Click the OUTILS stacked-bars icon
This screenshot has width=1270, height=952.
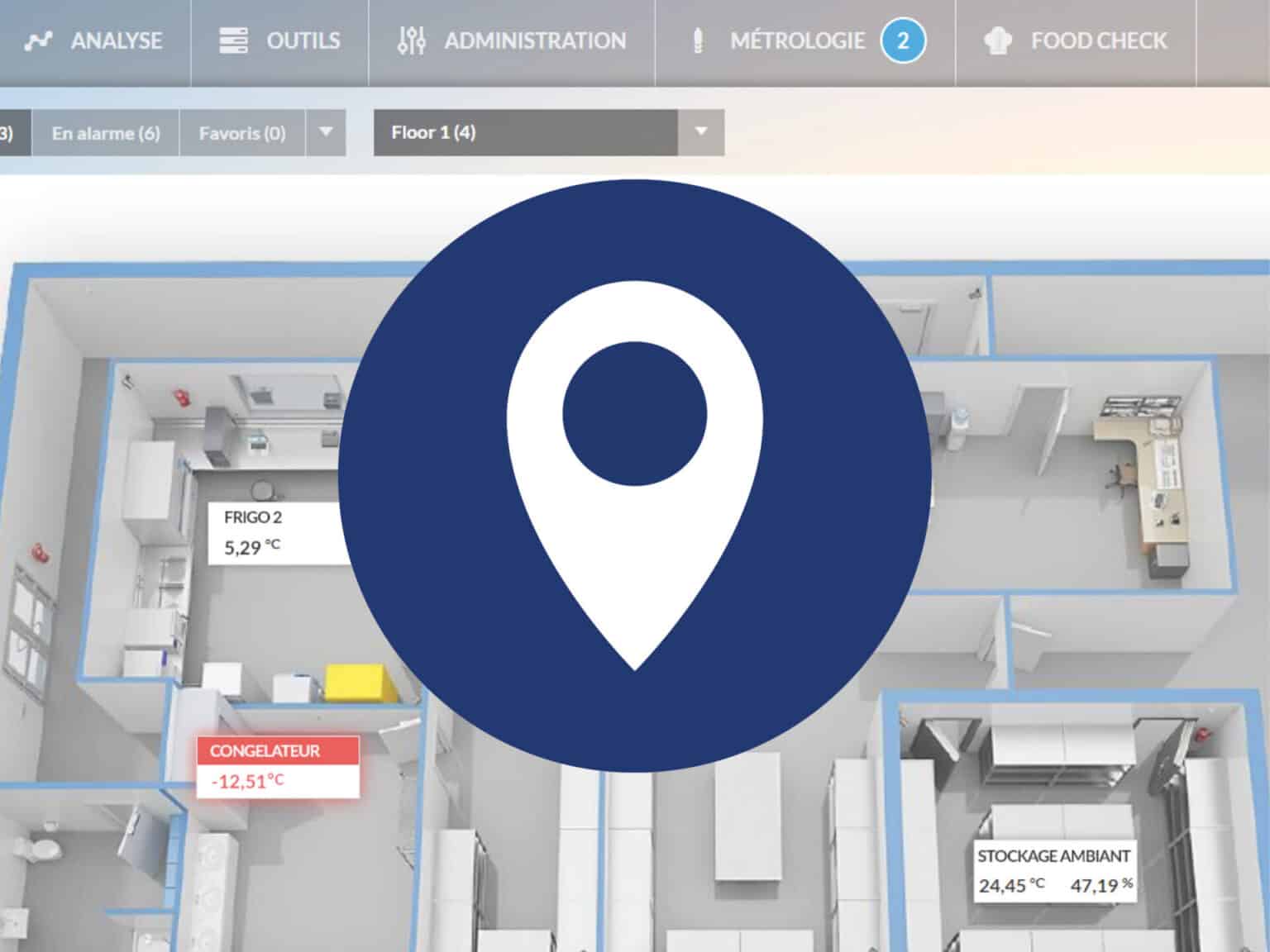[232, 38]
